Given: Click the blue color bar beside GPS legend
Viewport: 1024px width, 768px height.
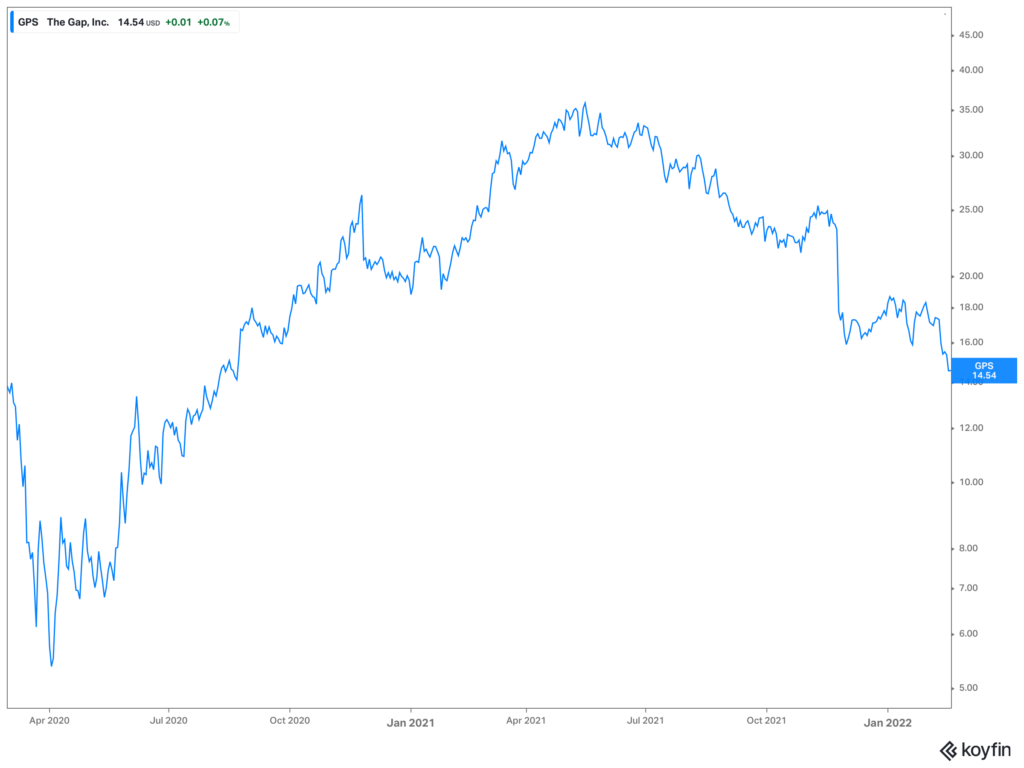Looking at the screenshot, I should [x=12, y=22].
